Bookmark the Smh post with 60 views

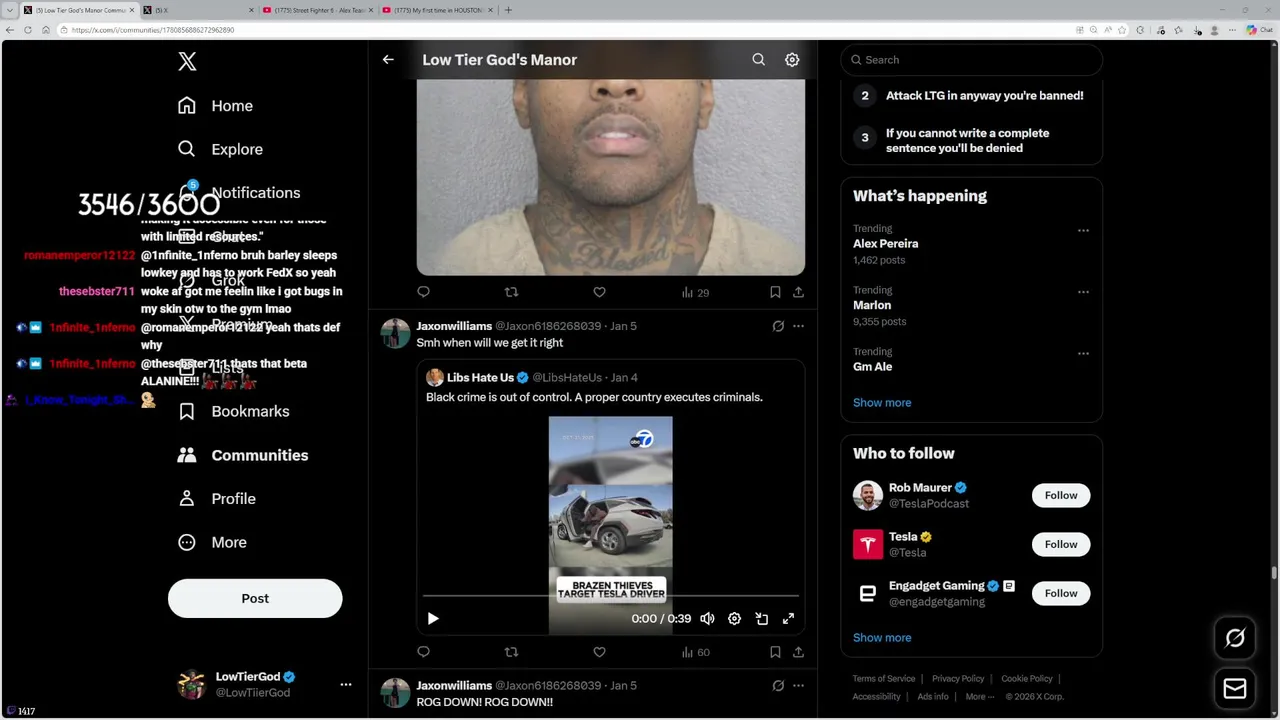[x=775, y=652]
